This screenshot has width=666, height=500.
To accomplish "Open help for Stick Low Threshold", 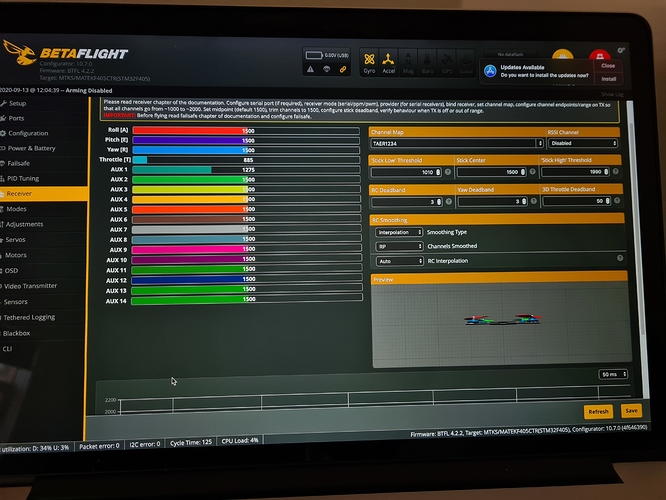I will coord(448,172).
